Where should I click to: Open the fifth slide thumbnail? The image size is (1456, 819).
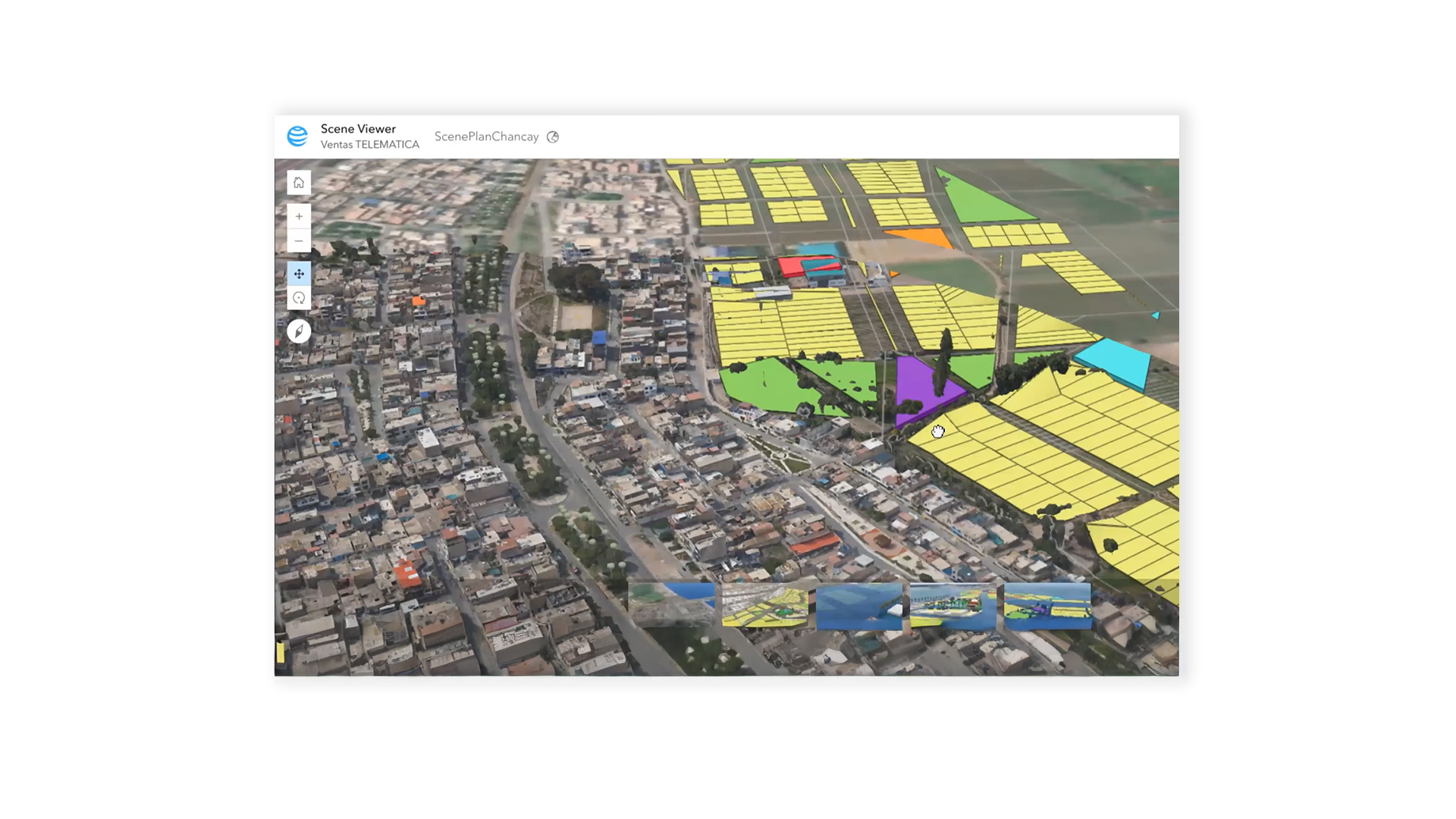[1047, 605]
